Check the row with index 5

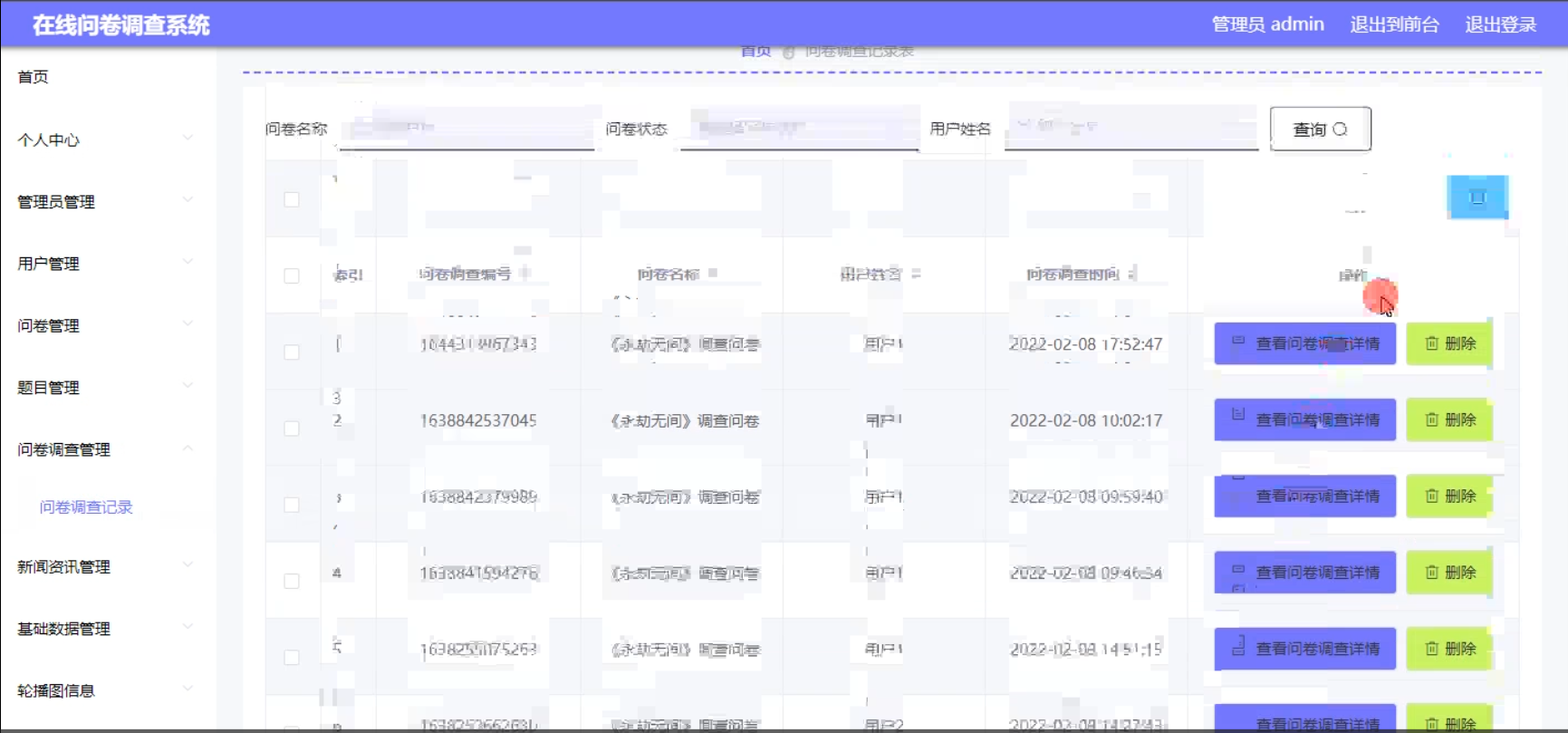[292, 657]
